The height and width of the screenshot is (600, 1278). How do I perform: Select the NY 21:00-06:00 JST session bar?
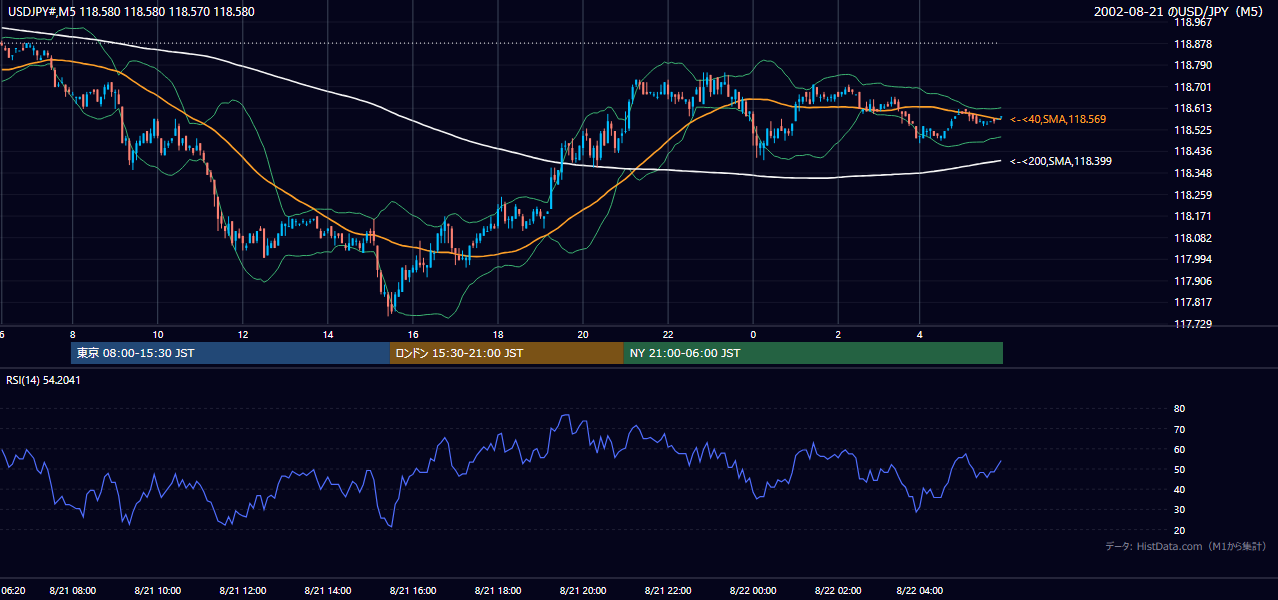813,353
